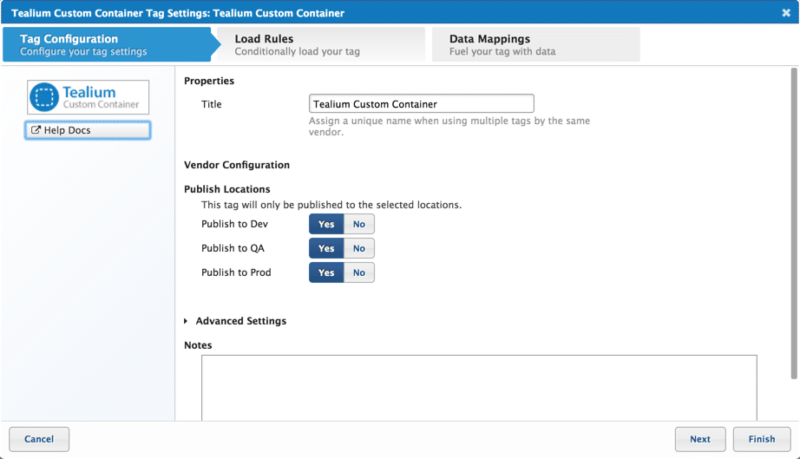Viewport: 800px width, 459px height.
Task: Click the 'Publish to Prod' label
Action: [236, 272]
